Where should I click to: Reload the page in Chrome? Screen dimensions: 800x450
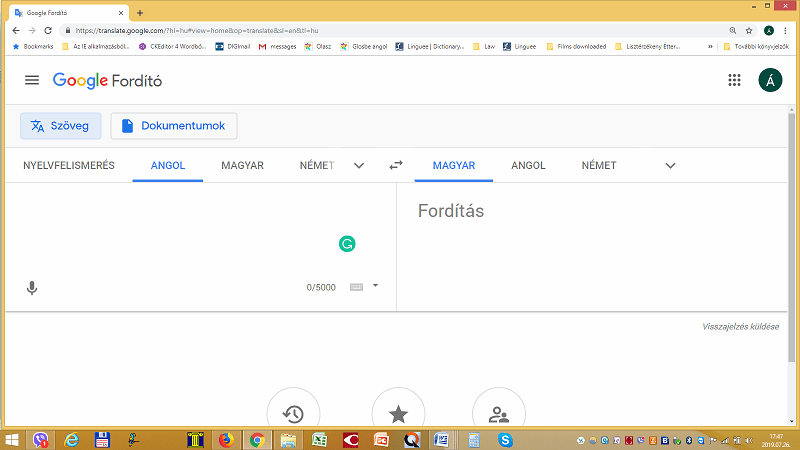(x=48, y=31)
